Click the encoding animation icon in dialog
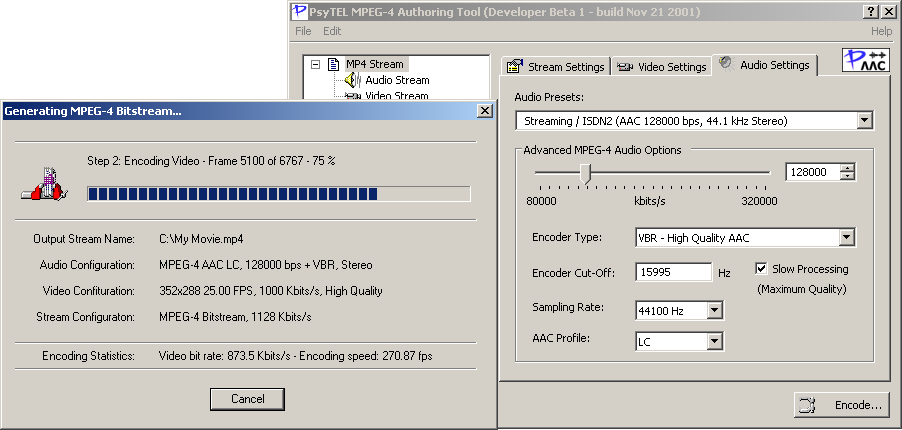 [x=45, y=184]
